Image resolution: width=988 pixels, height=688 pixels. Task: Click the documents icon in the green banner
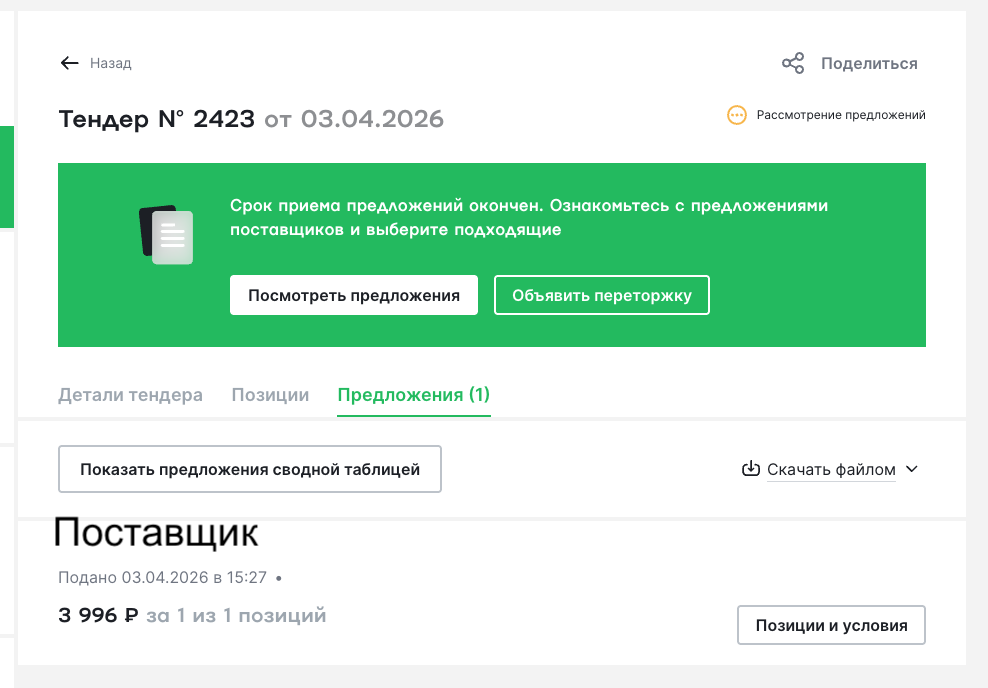pos(166,234)
